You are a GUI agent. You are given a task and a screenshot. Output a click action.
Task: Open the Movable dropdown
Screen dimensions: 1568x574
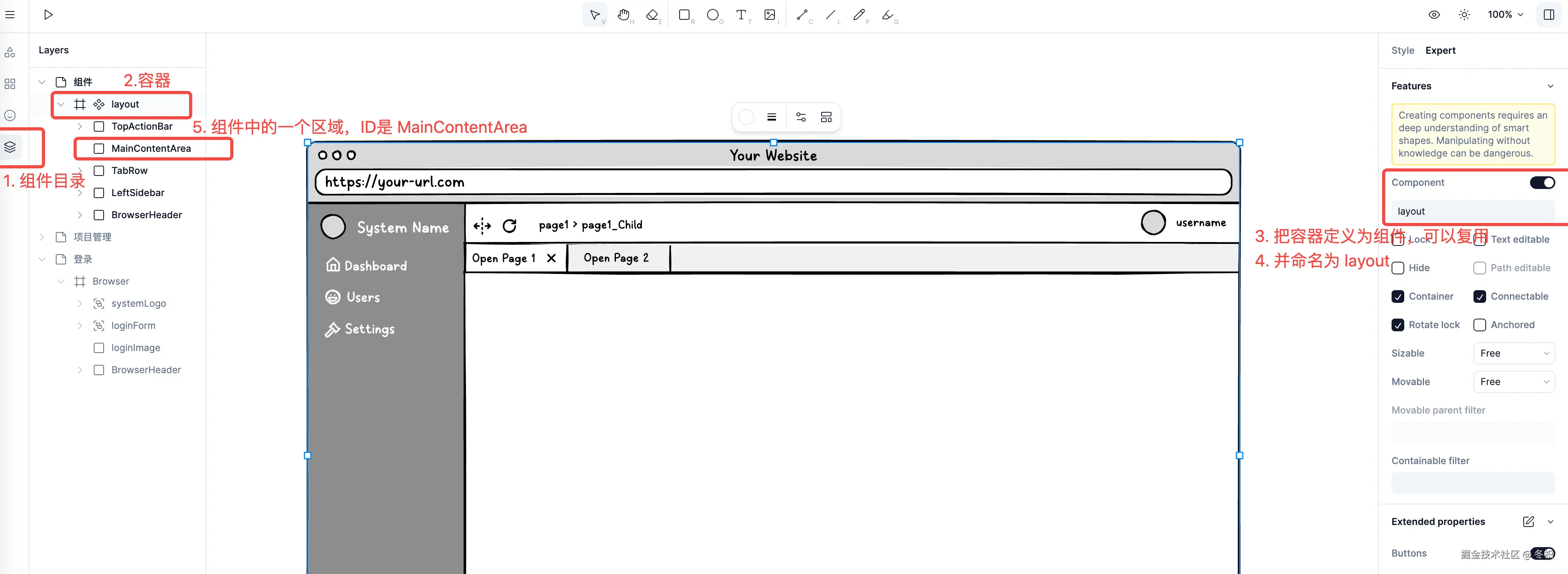click(1514, 382)
